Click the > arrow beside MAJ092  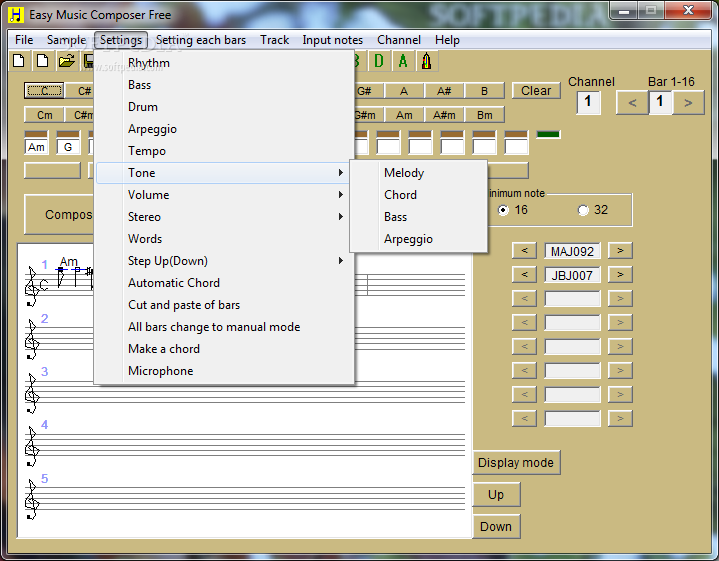pyautogui.click(x=620, y=250)
